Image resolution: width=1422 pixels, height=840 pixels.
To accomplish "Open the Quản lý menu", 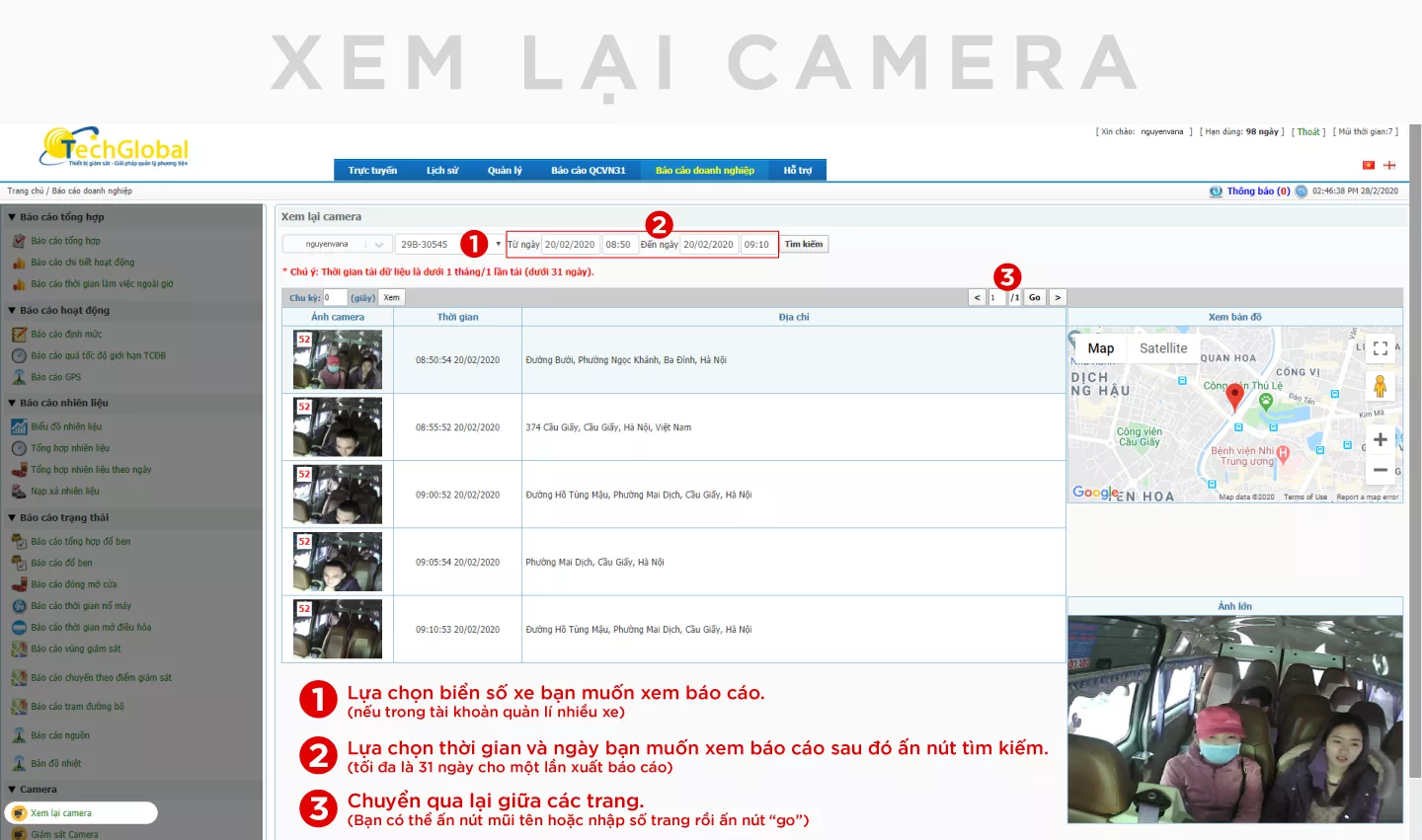I will [505, 171].
